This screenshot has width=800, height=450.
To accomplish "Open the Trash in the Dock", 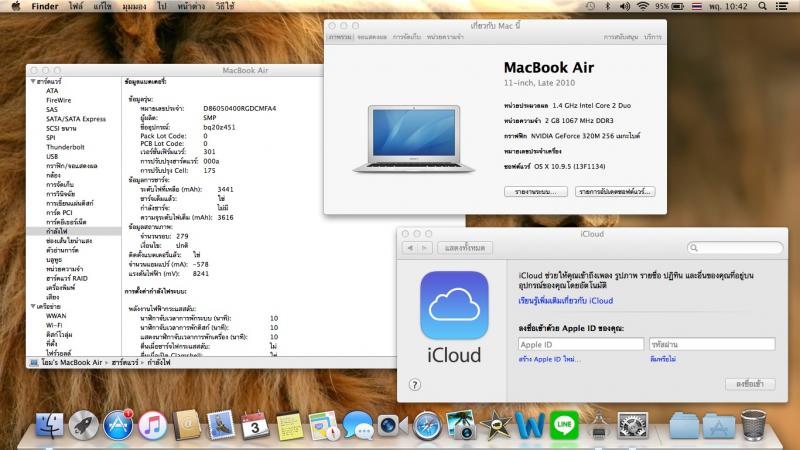I will (753, 426).
